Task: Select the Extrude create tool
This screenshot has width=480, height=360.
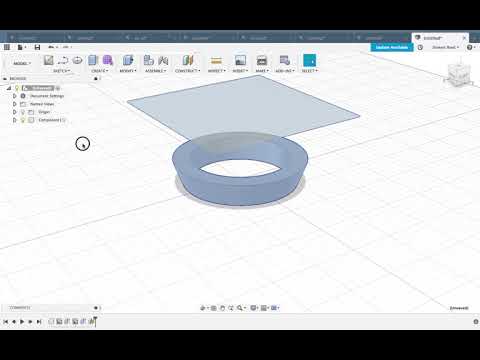Action: 93,60
